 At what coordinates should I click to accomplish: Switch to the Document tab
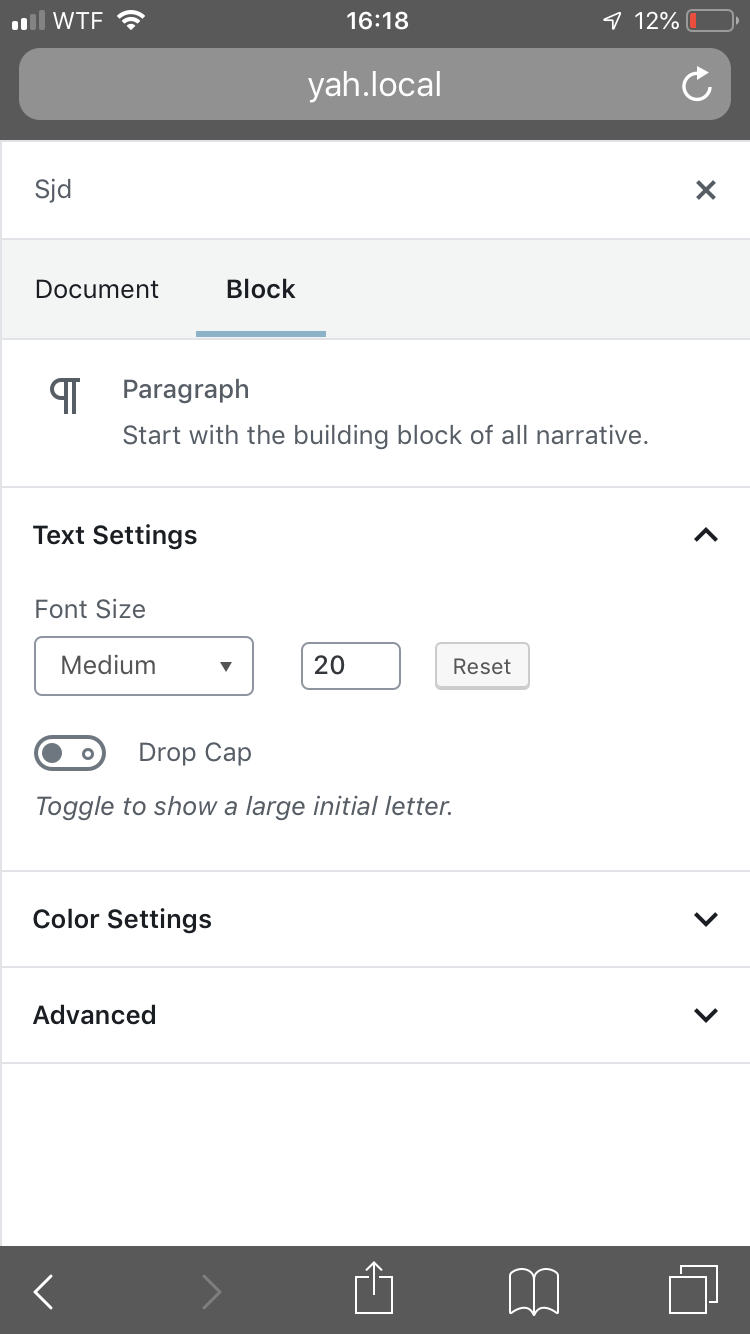coord(97,289)
